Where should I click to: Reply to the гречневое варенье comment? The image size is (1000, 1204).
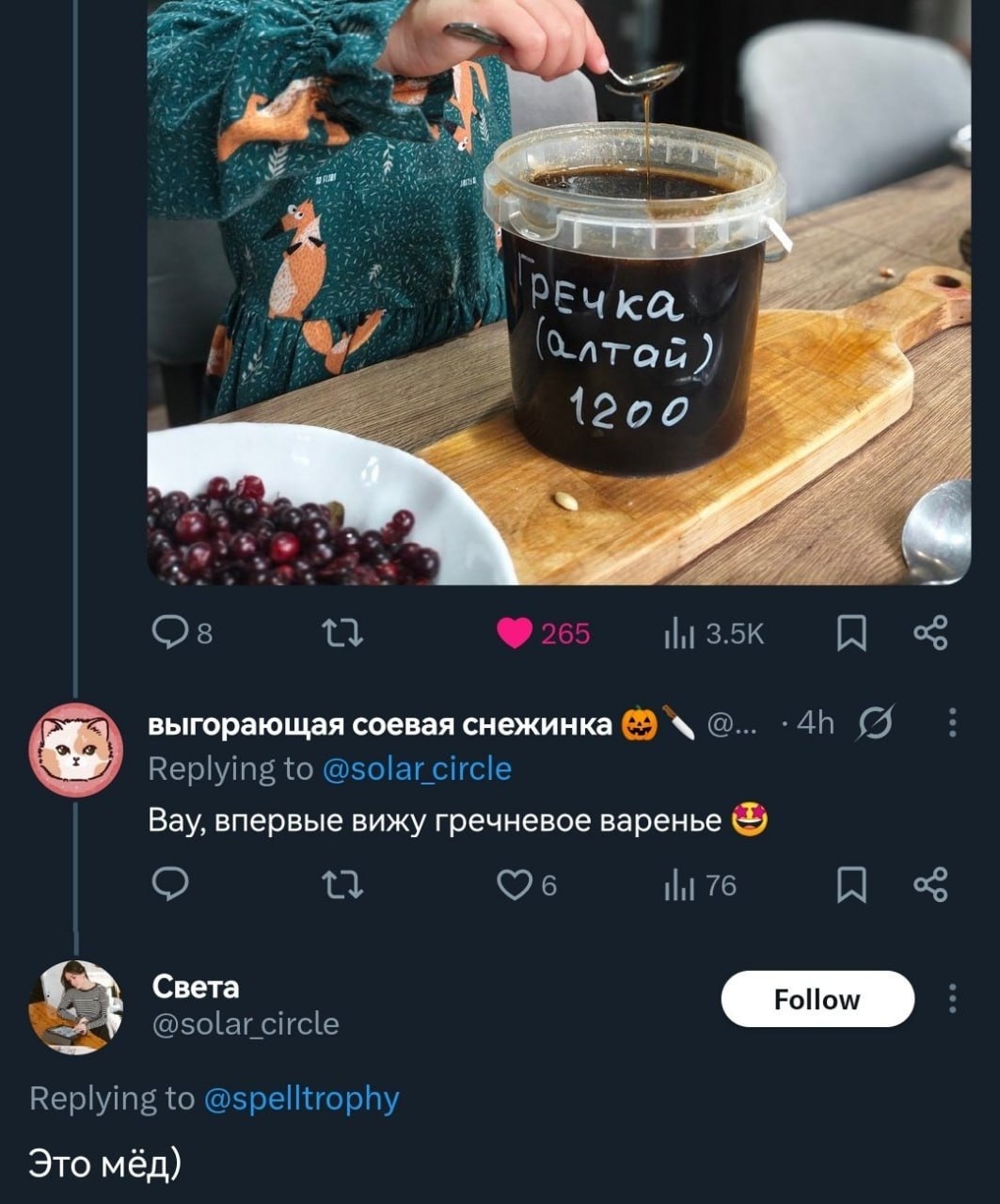tap(170, 885)
